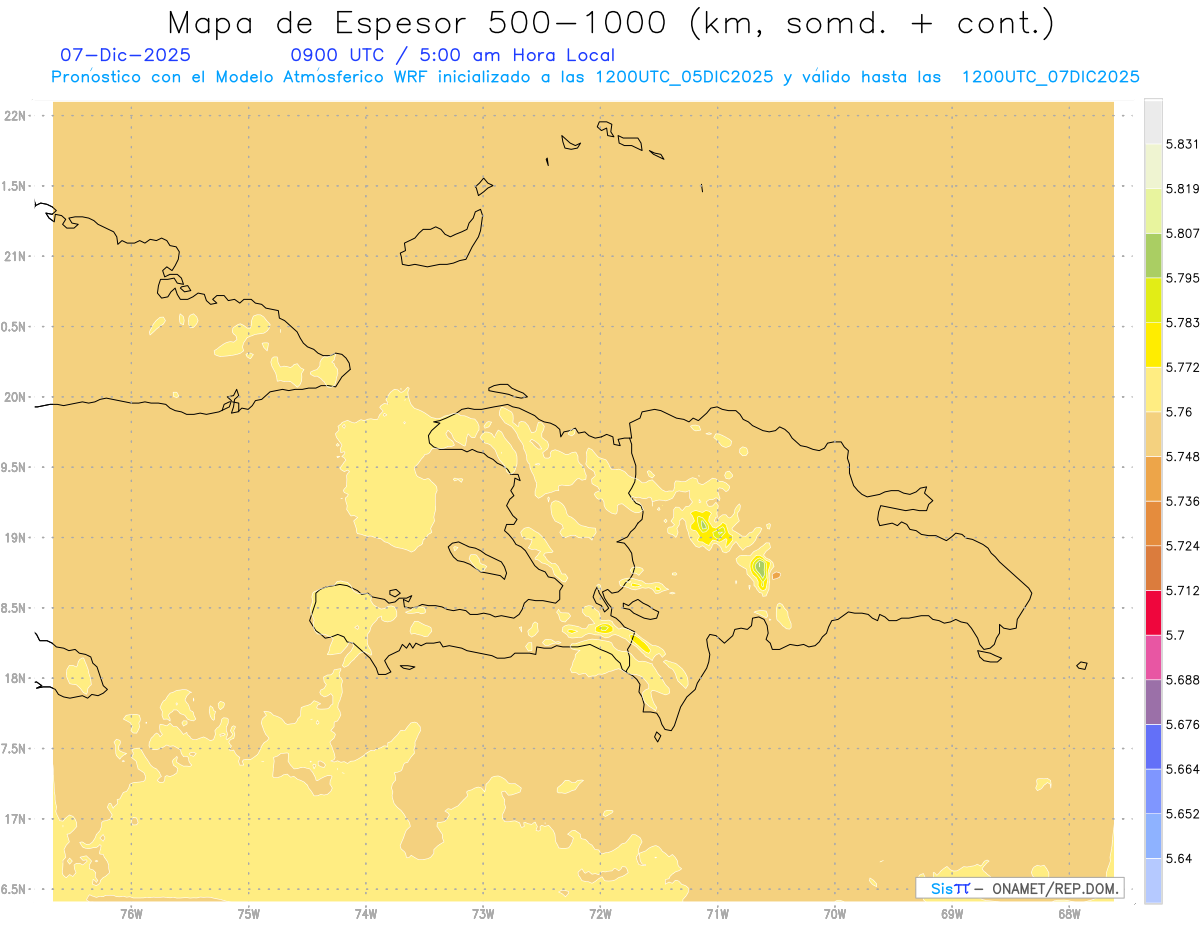Click the legend value '5.736'
Screen dimensions: 1200x927
1183,501
